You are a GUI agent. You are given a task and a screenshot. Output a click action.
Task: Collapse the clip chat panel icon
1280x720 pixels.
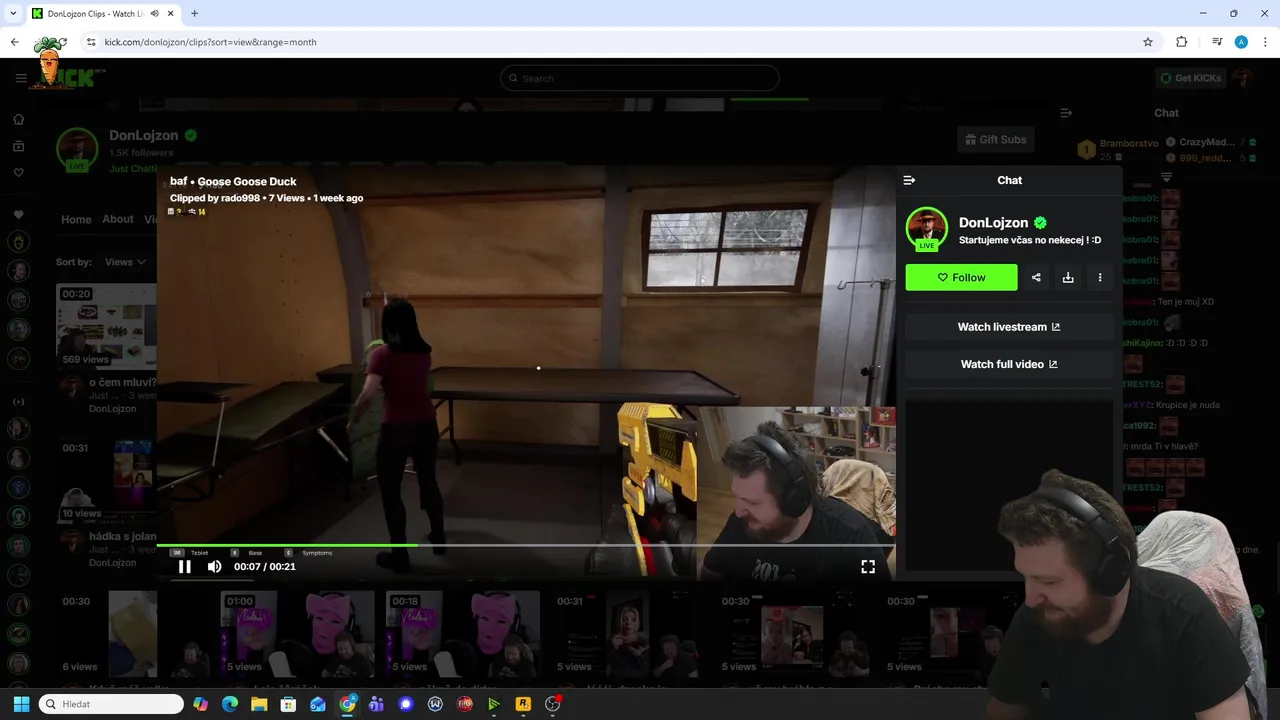pos(909,180)
